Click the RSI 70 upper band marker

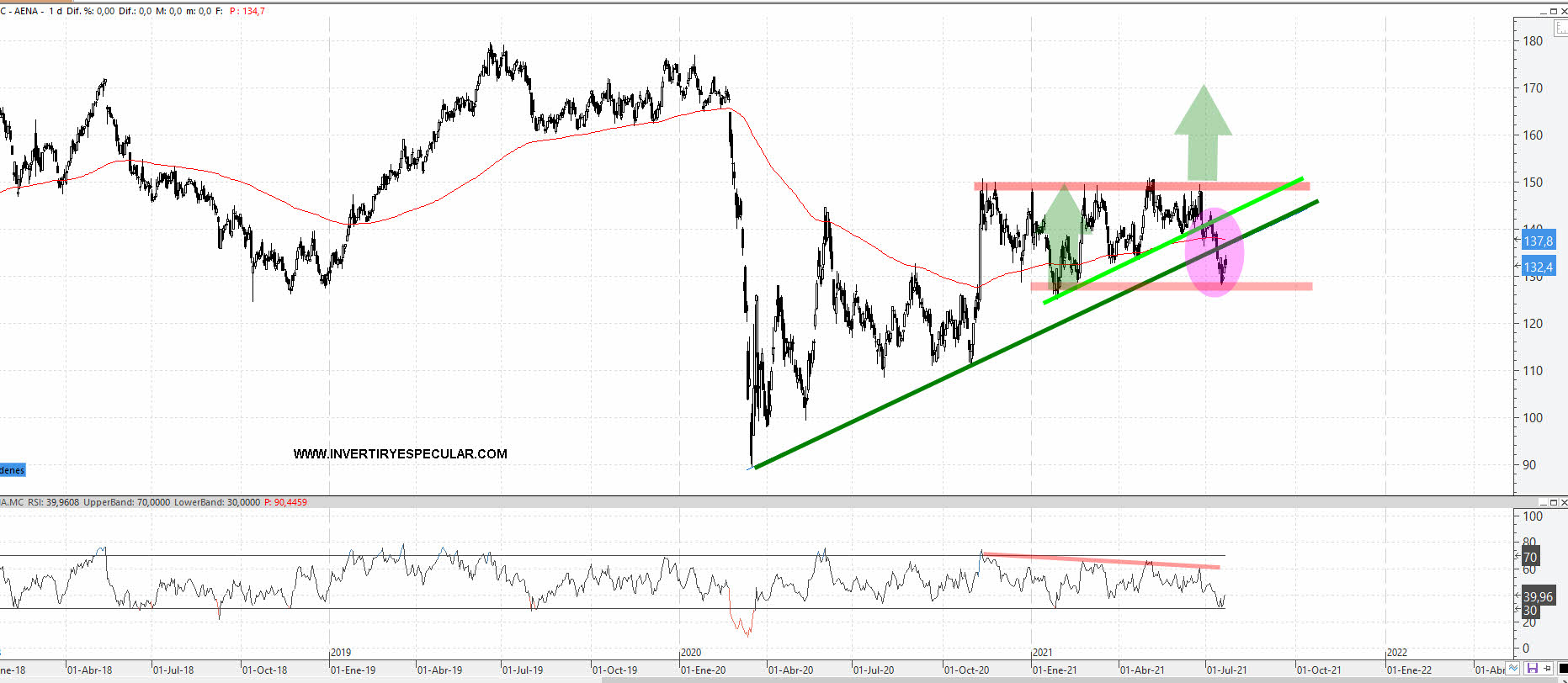pyautogui.click(x=1530, y=557)
